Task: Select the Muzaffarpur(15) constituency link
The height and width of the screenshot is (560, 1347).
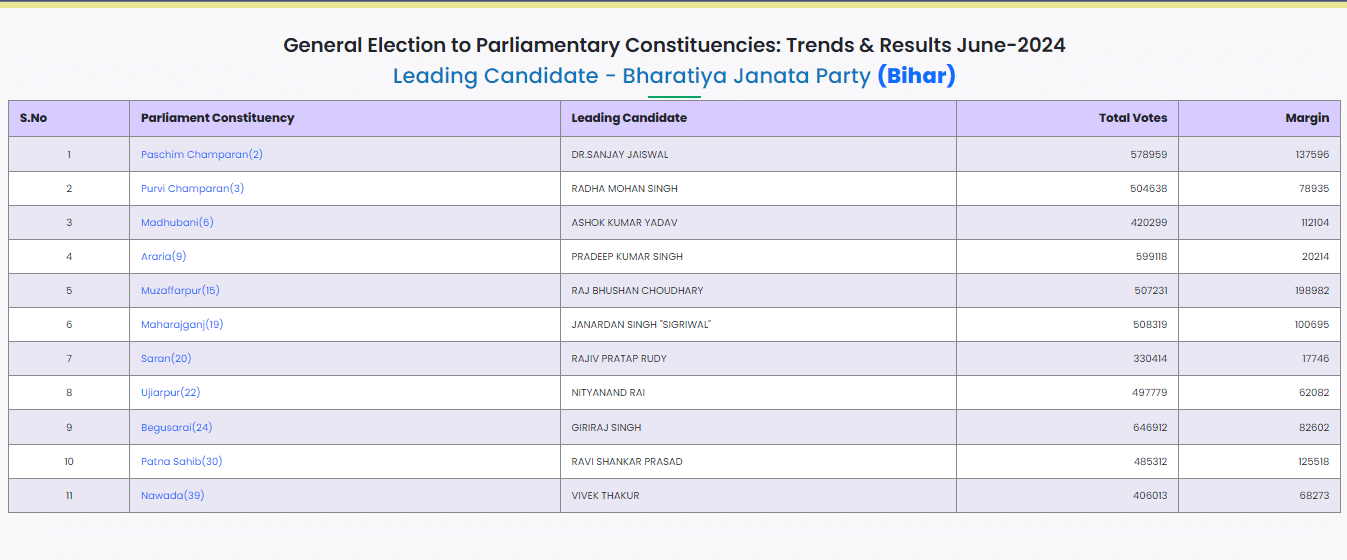Action: (x=180, y=291)
